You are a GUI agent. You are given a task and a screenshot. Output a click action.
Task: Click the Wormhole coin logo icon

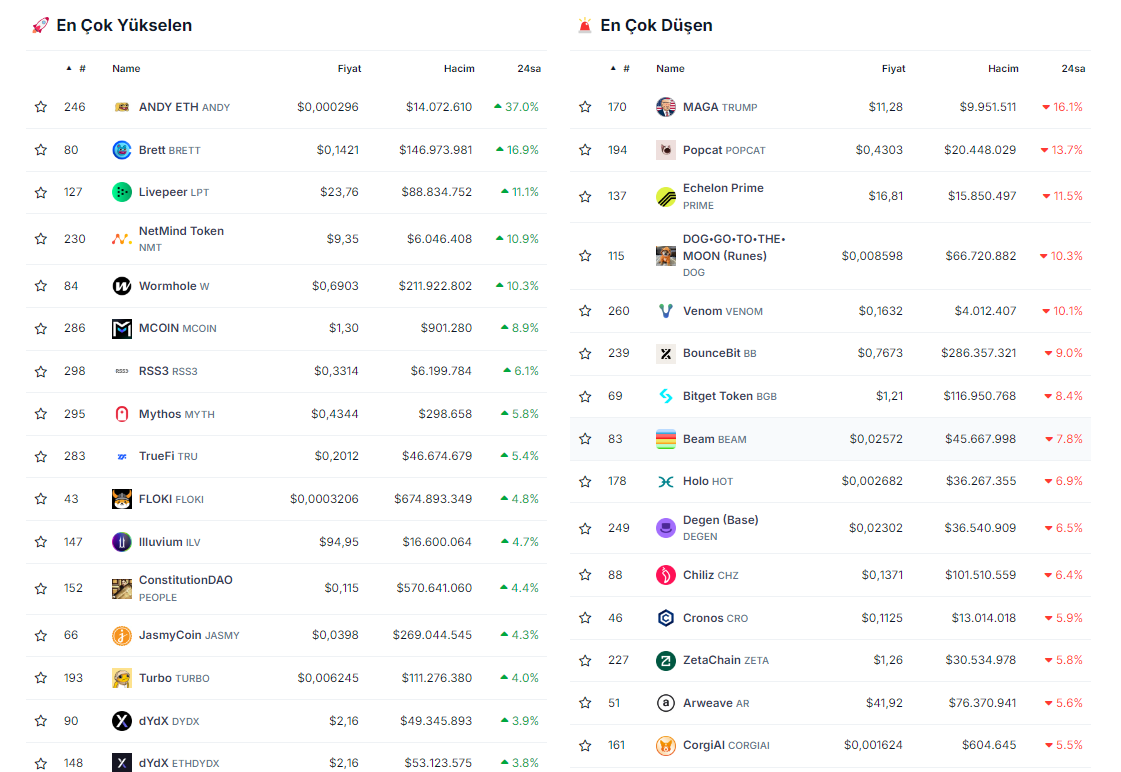(122, 286)
